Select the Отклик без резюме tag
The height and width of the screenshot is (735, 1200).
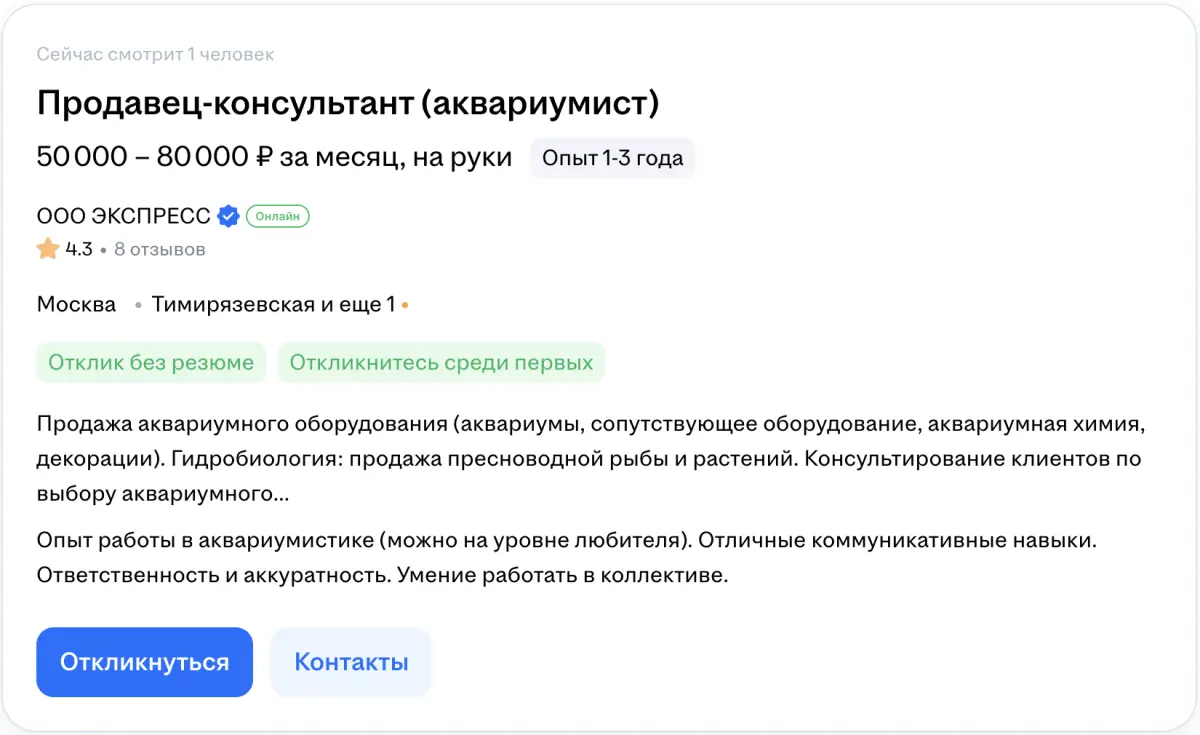point(151,362)
